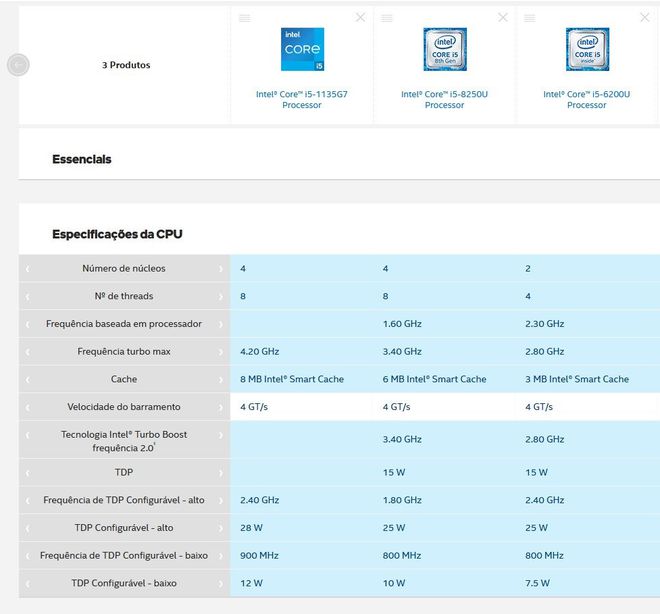The height and width of the screenshot is (614, 660).
Task: Collapse the Especificações da CPU section
Action: coord(117,234)
